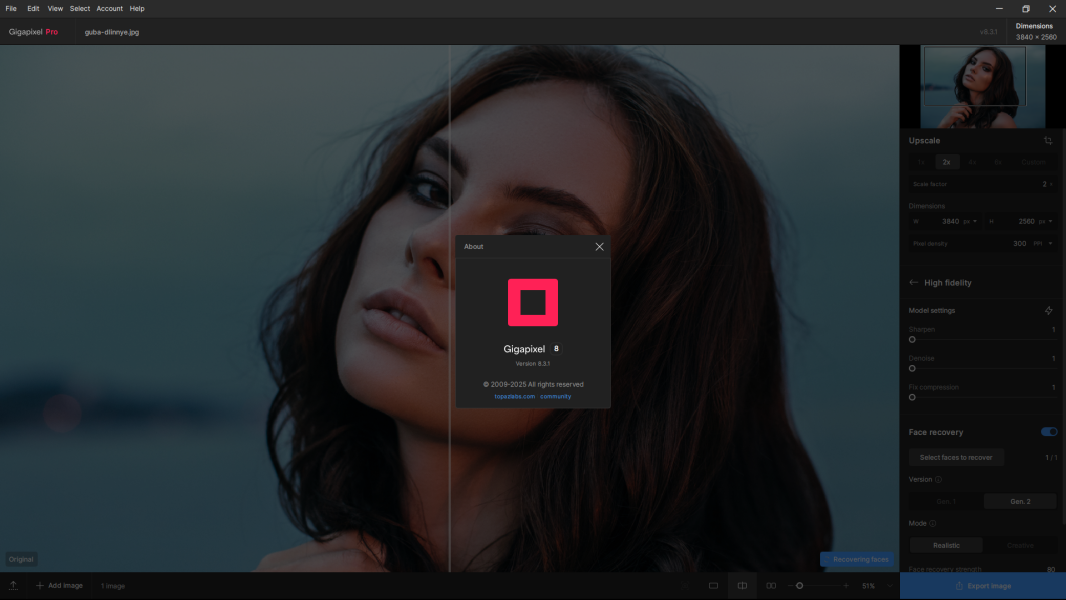1066x600 pixels.
Task: Set face recovery mode to Realistic
Action: click(946, 546)
